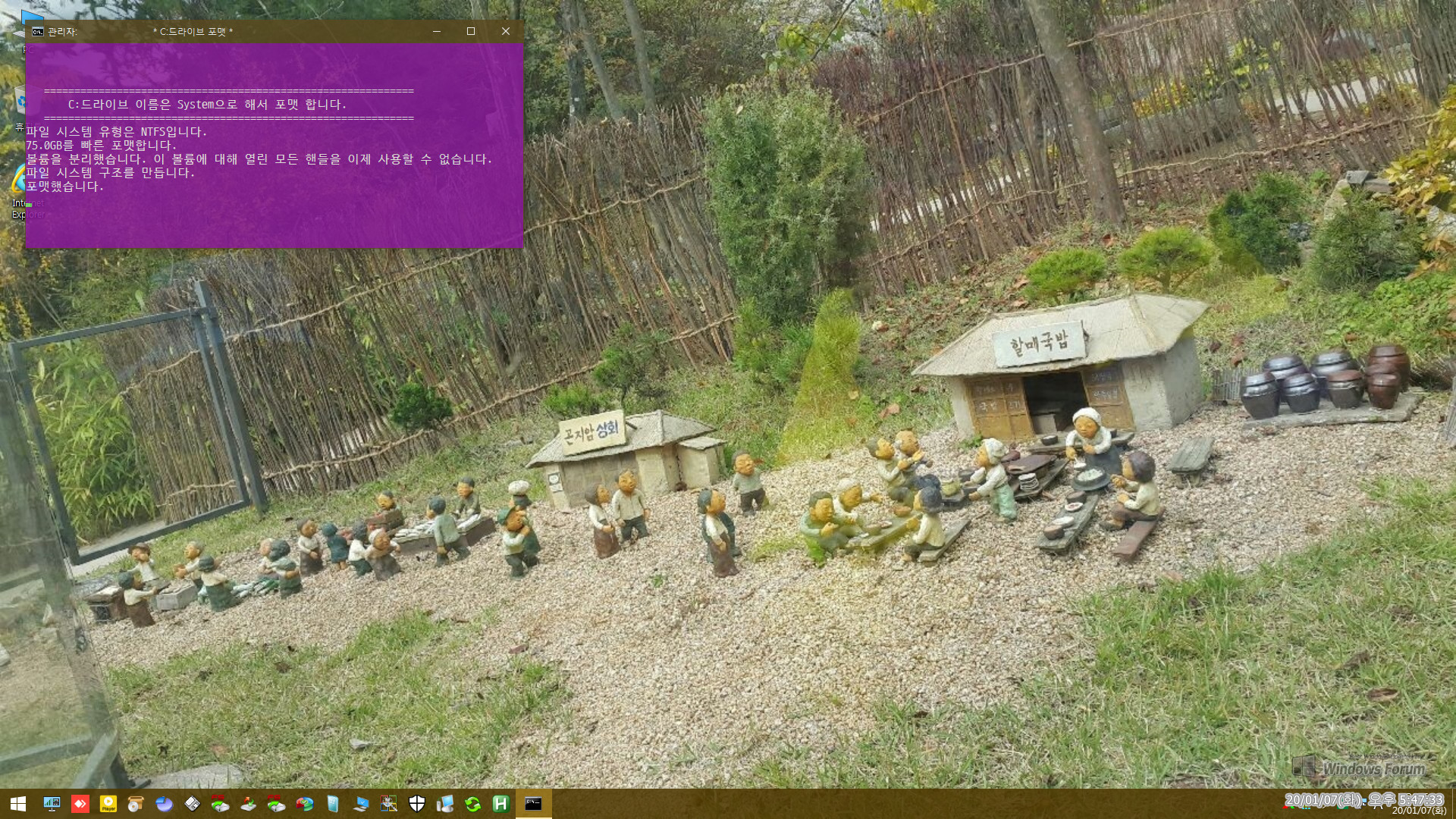
Task: Minimize the C: drive format window
Action: click(x=436, y=31)
